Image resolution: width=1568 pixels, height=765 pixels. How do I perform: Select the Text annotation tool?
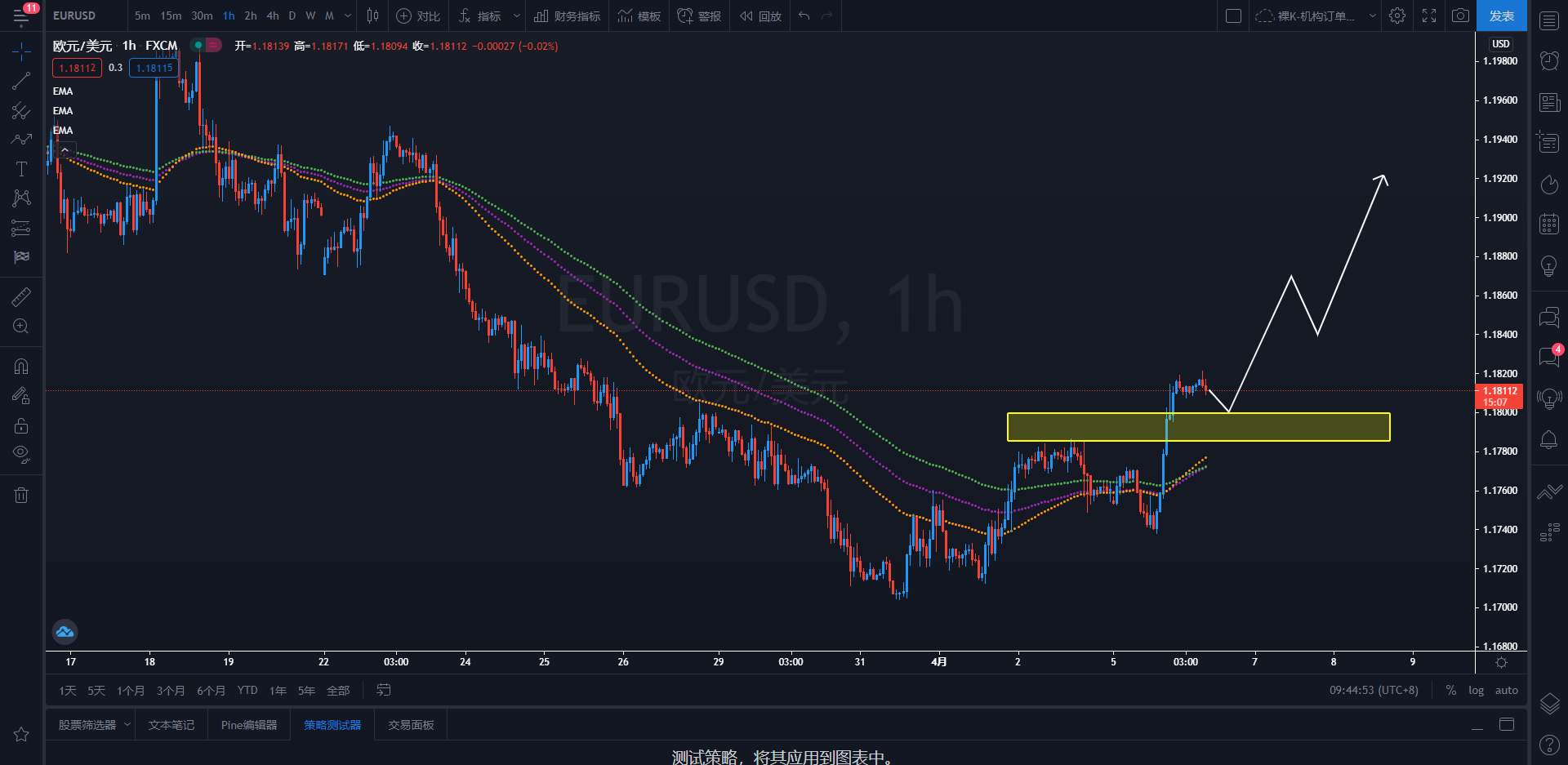21,169
